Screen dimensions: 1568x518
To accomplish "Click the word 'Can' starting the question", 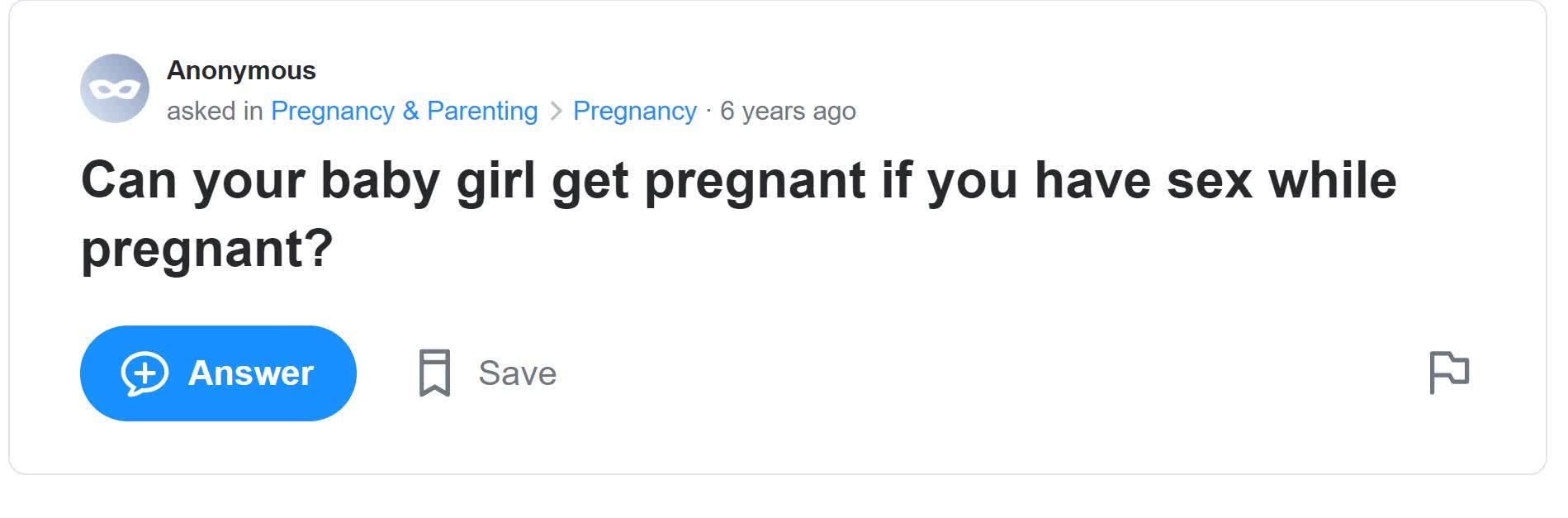I will click(x=129, y=180).
